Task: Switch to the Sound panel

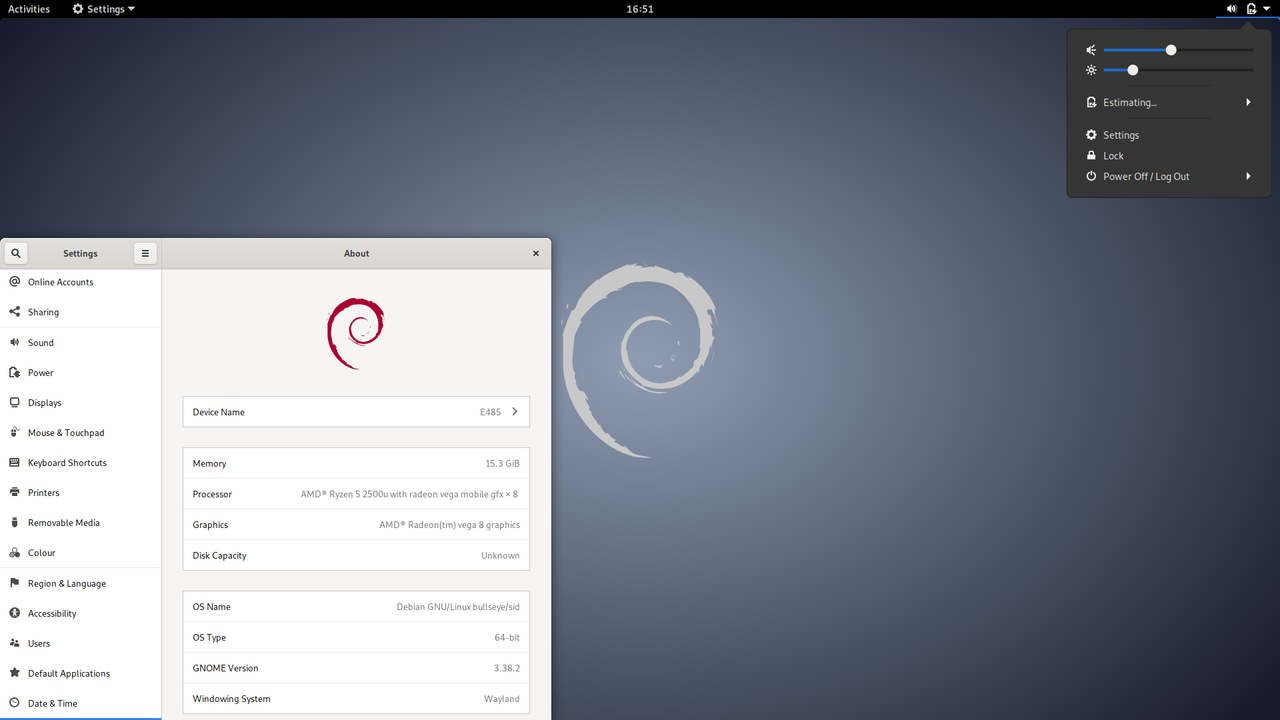Action: (x=80, y=342)
